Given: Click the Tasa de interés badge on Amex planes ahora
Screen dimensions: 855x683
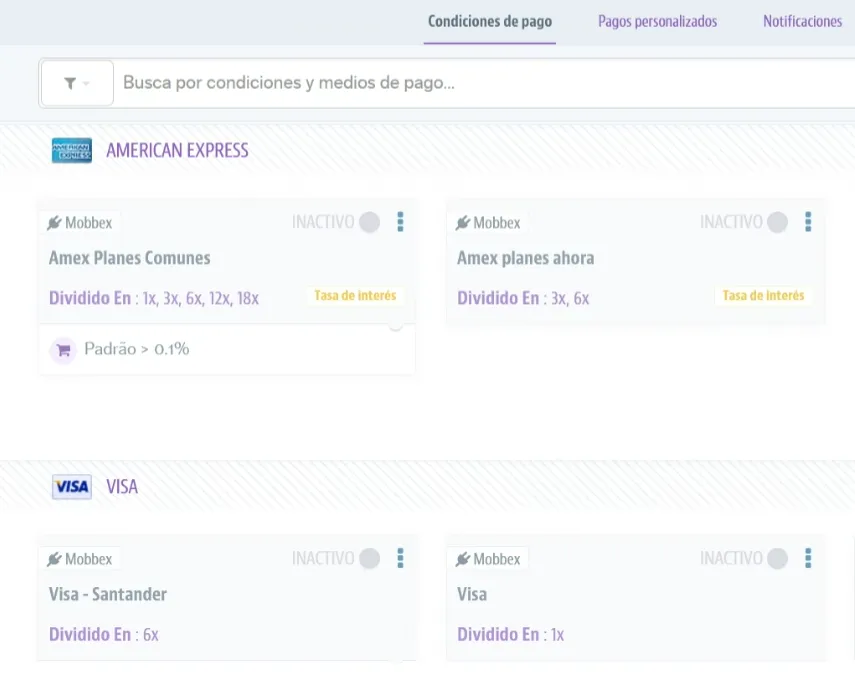Looking at the screenshot, I should (x=763, y=295).
